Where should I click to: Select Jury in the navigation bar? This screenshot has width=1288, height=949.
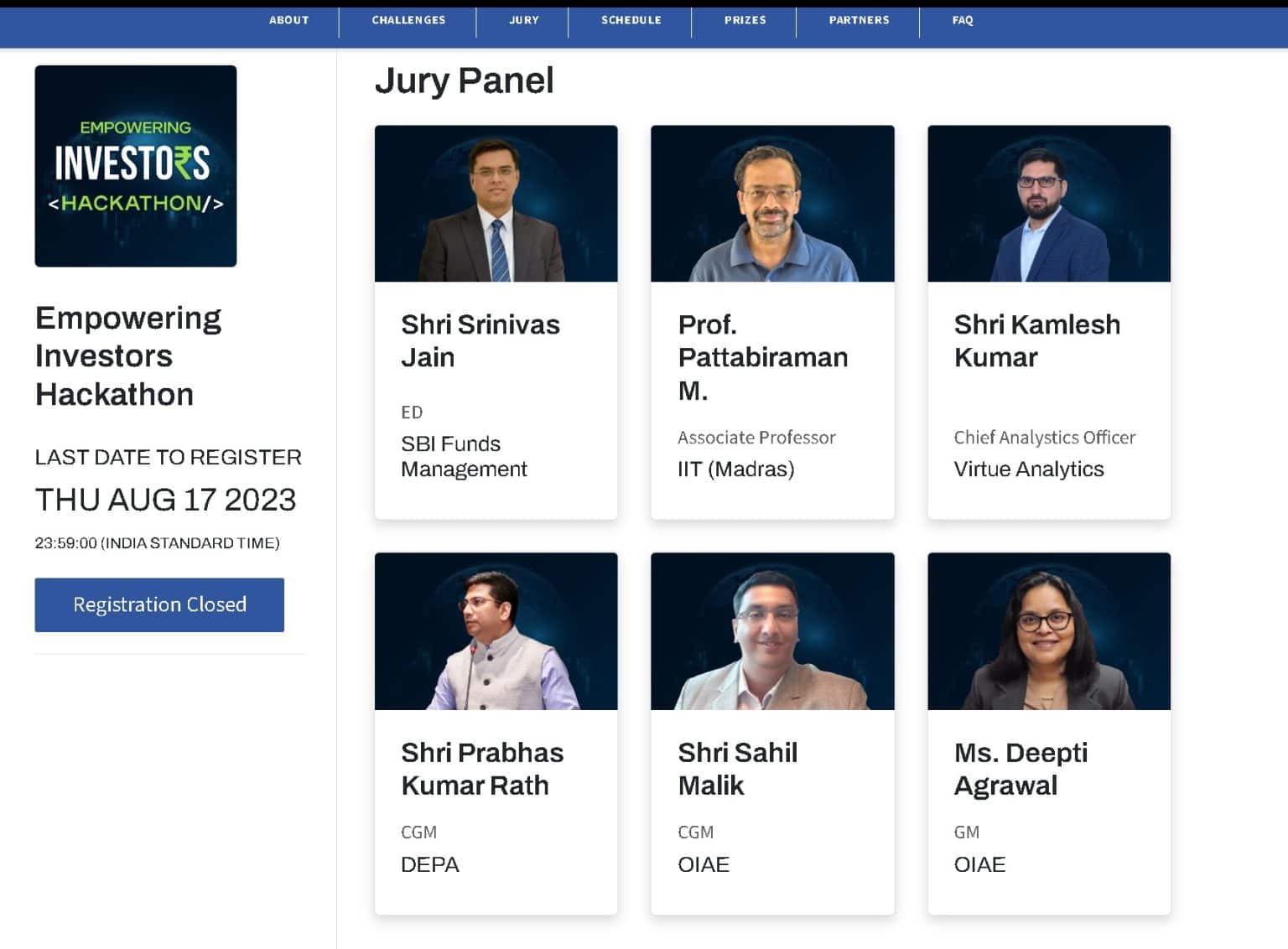pyautogui.click(x=523, y=20)
